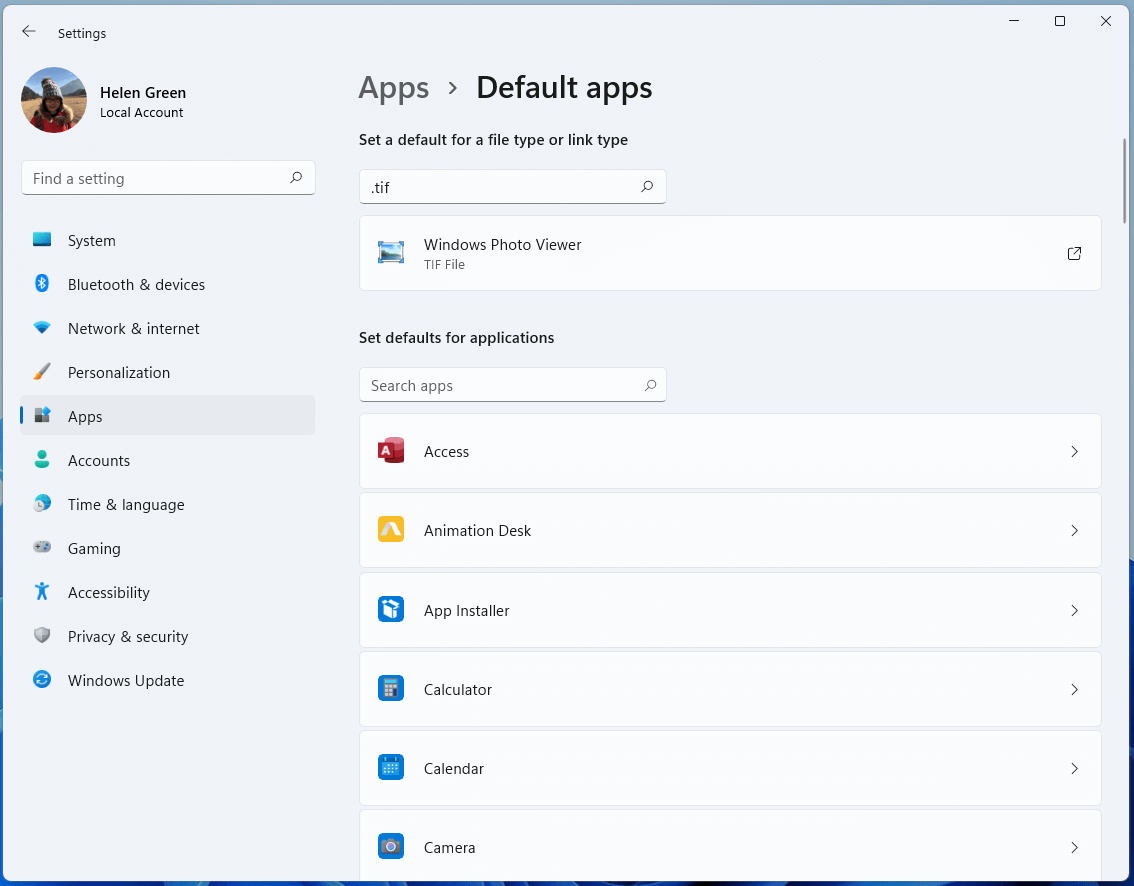Select Personalization category
The image size is (1134, 886).
tap(168, 372)
